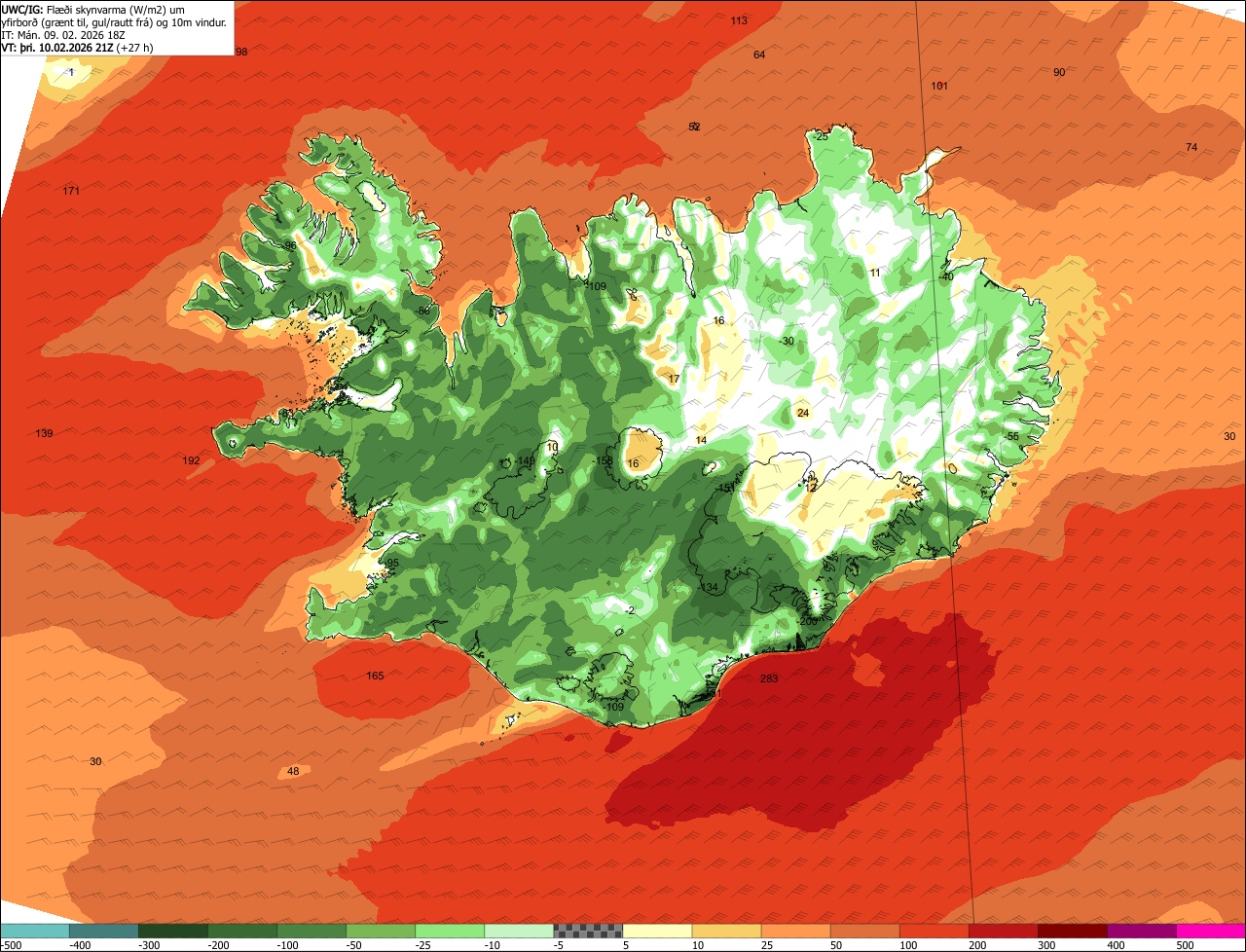Click the '90' flux value on the map

1059,72
